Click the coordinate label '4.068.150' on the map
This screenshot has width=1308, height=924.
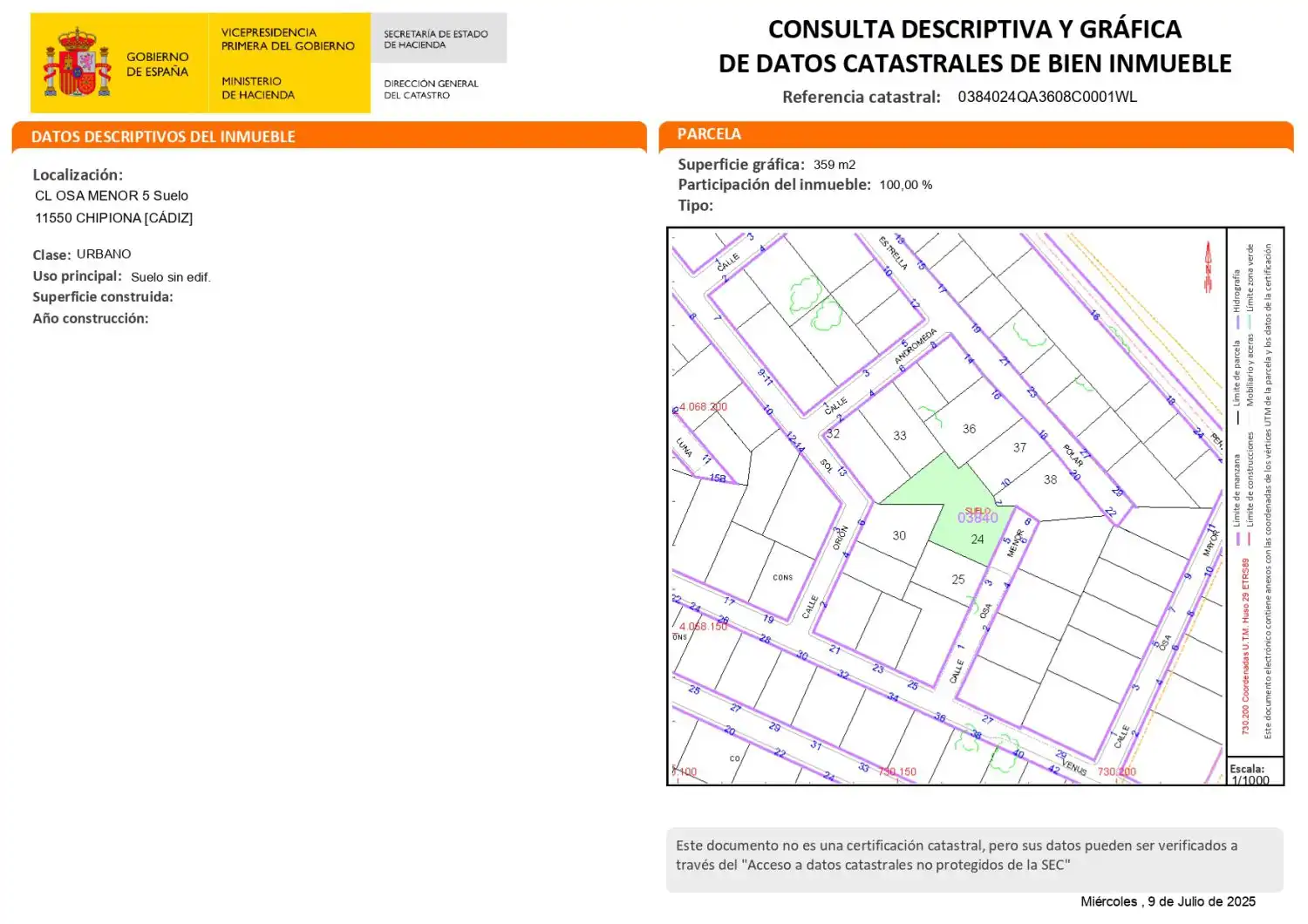tap(703, 627)
